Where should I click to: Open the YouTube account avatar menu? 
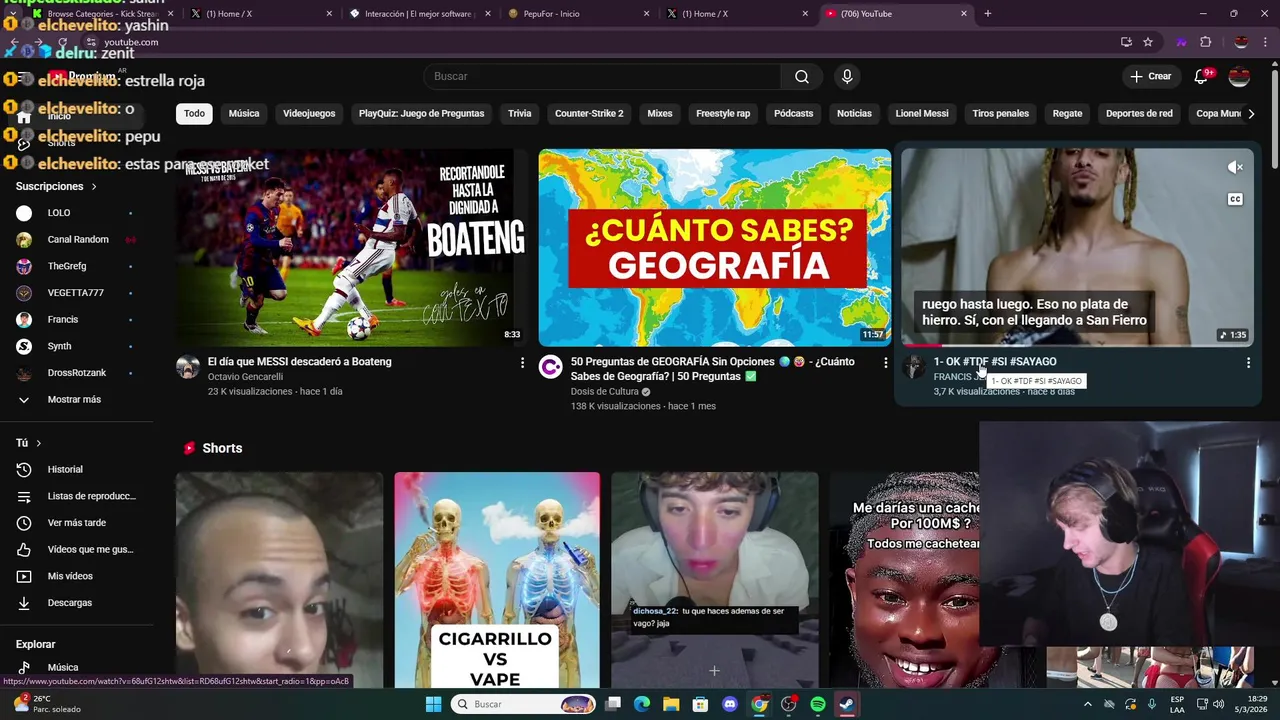point(1239,77)
